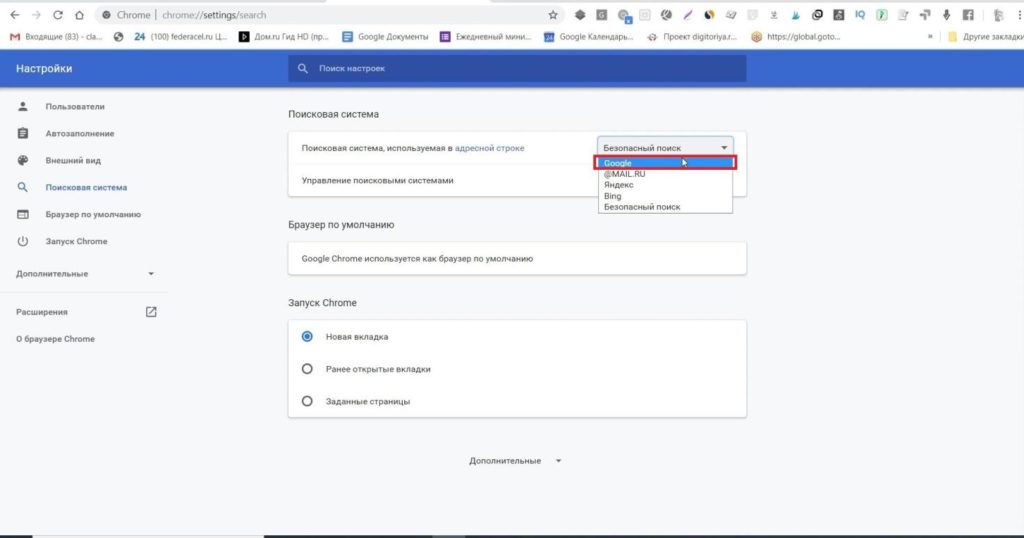Screen dimensions: 1024x538
Task: Choose Яндекс in the search engine list
Action: (618, 185)
